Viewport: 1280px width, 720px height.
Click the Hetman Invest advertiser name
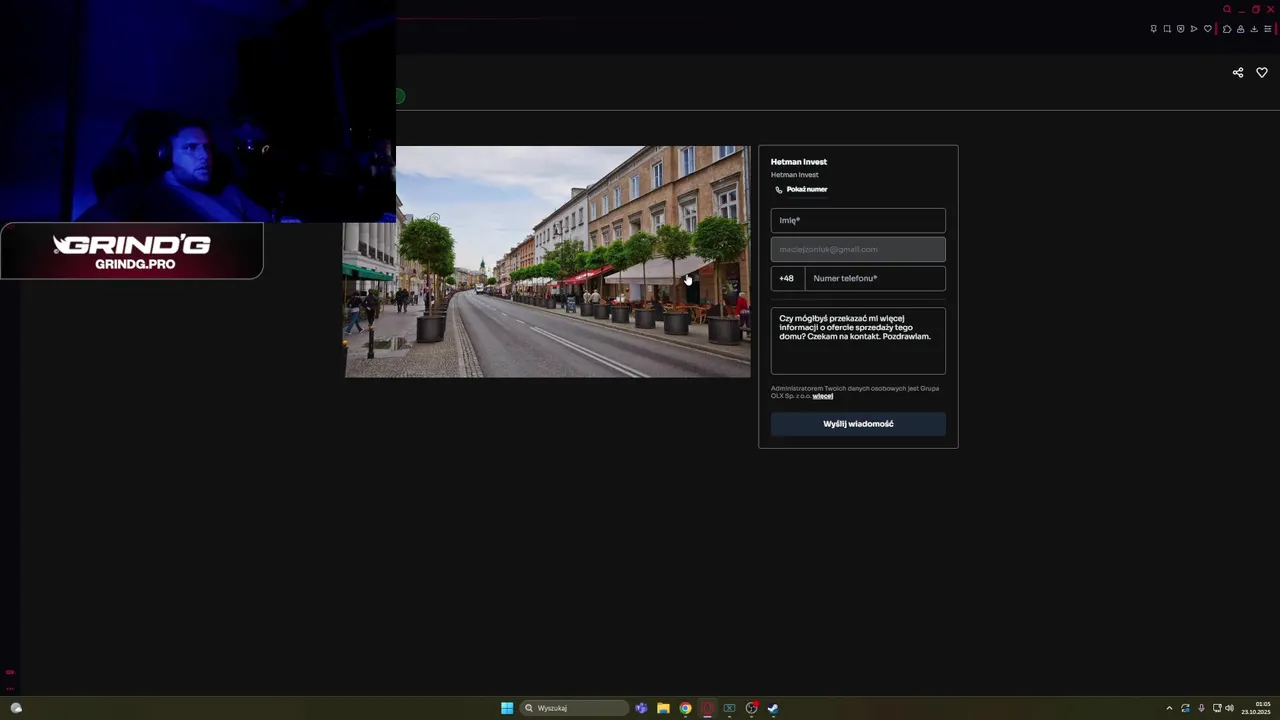[799, 162]
